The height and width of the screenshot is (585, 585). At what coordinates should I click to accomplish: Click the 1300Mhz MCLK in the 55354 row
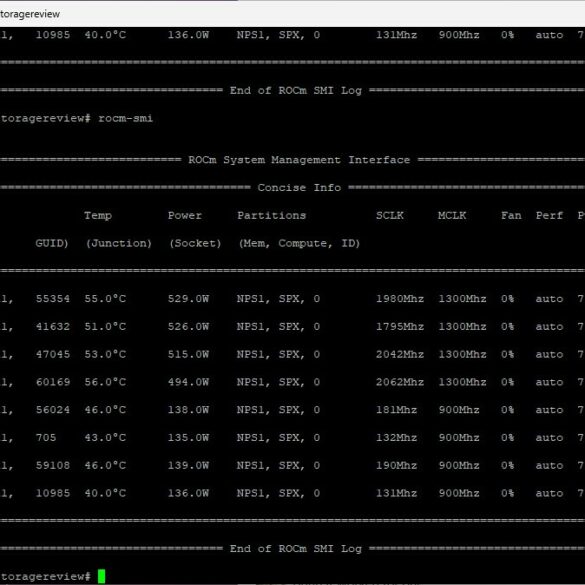coord(463,299)
